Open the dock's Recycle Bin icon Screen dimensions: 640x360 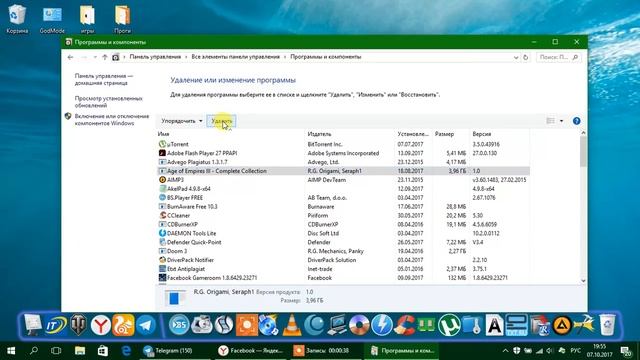click(x=607, y=325)
